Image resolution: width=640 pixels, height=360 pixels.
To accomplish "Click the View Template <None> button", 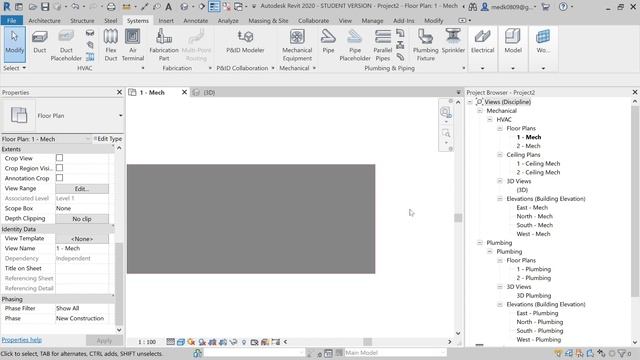I will [82, 238].
